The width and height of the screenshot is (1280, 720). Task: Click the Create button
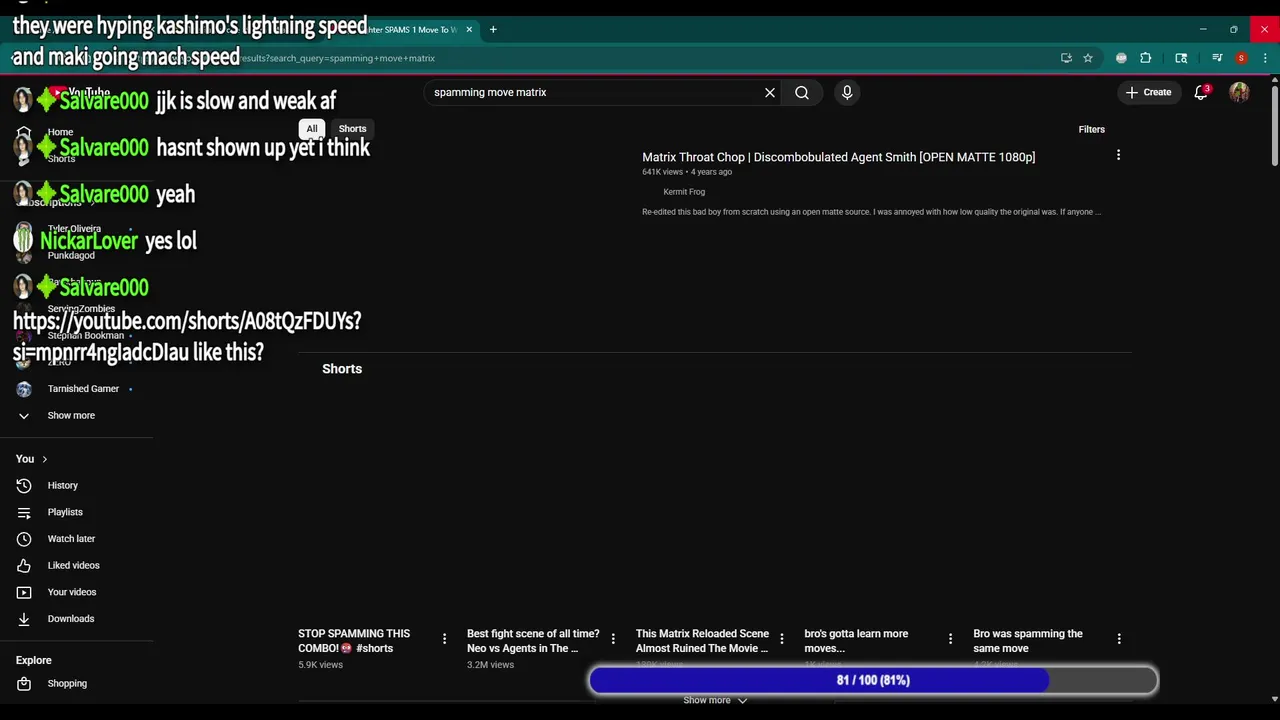click(x=1148, y=92)
